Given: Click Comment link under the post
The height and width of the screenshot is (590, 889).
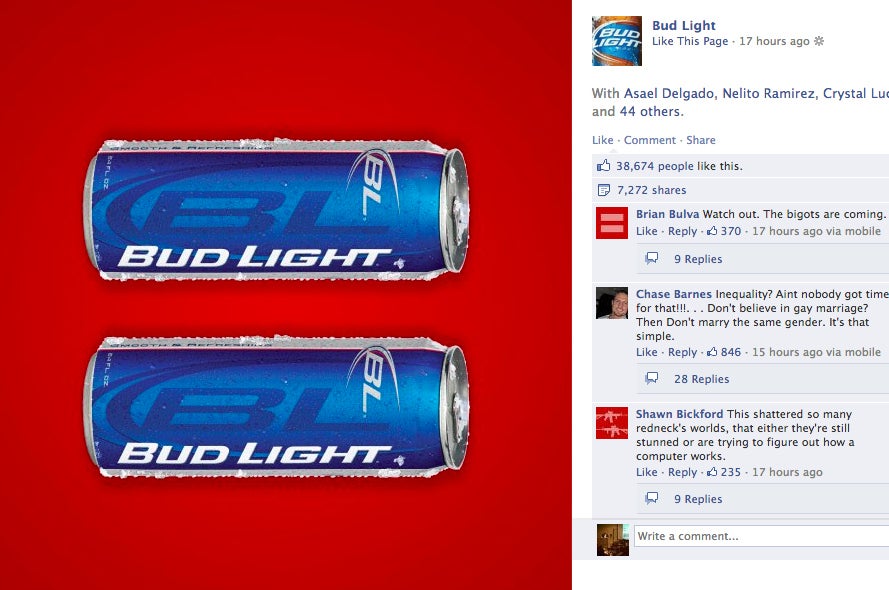Looking at the screenshot, I should click(x=650, y=140).
